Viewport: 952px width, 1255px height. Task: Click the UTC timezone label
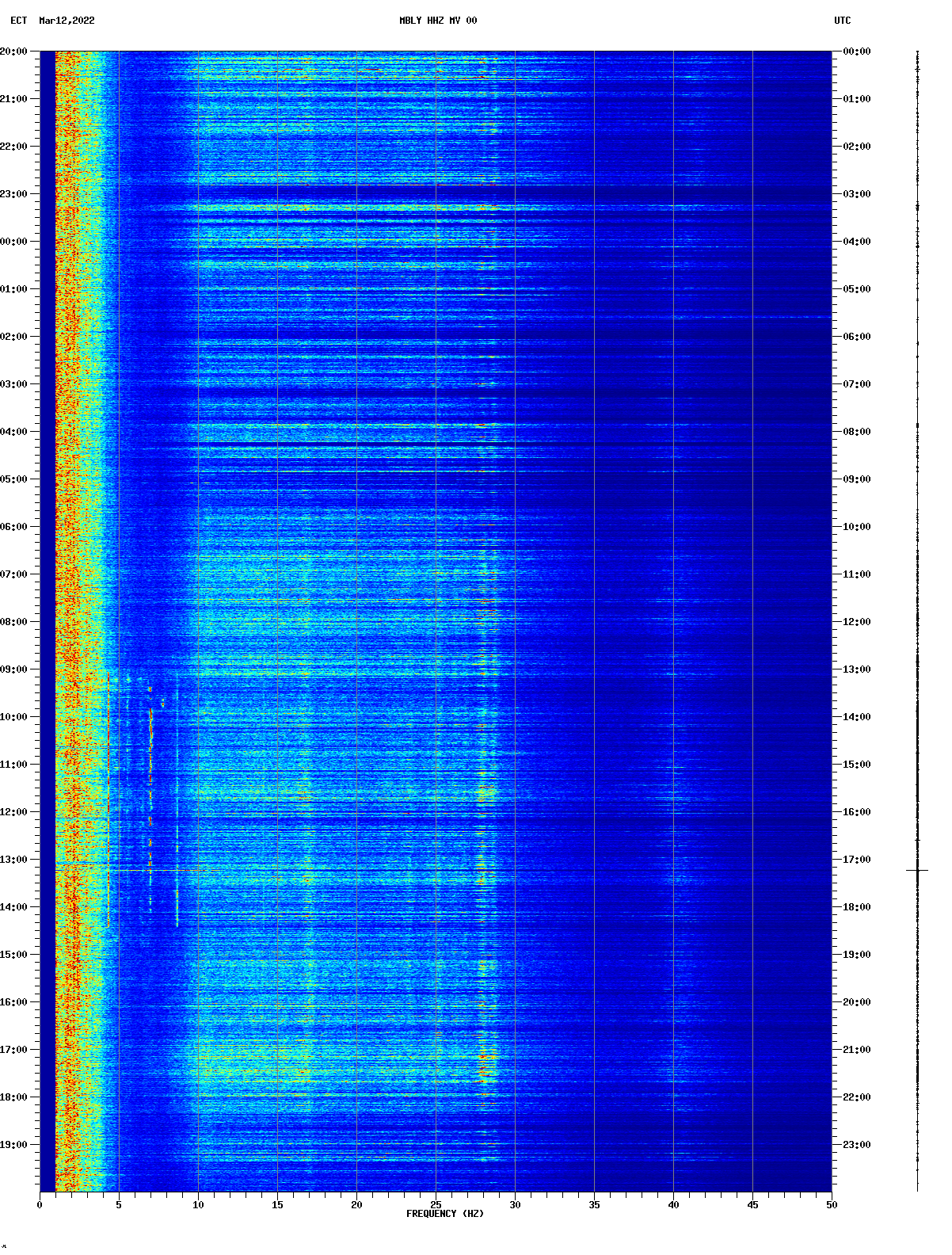click(843, 21)
